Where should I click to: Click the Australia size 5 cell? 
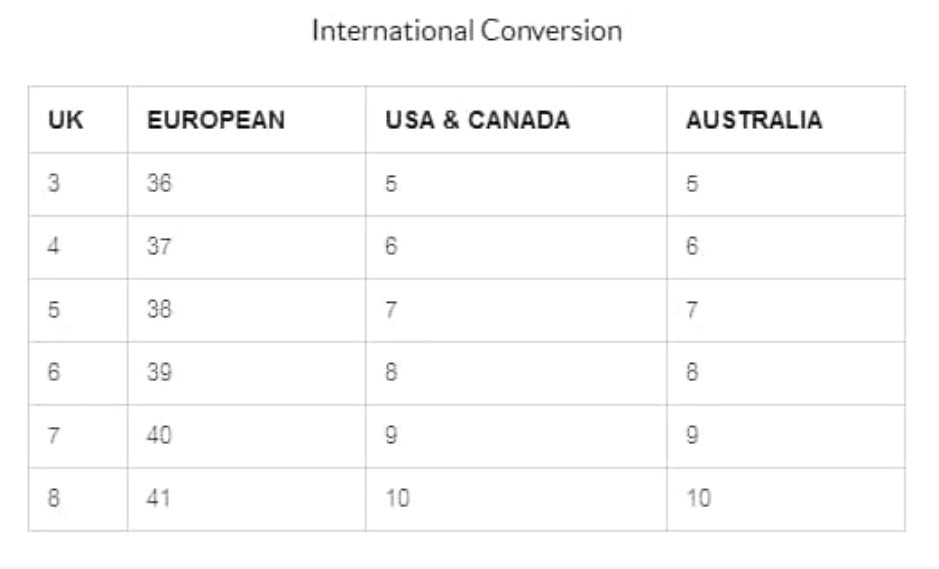pyautogui.click(x=786, y=184)
